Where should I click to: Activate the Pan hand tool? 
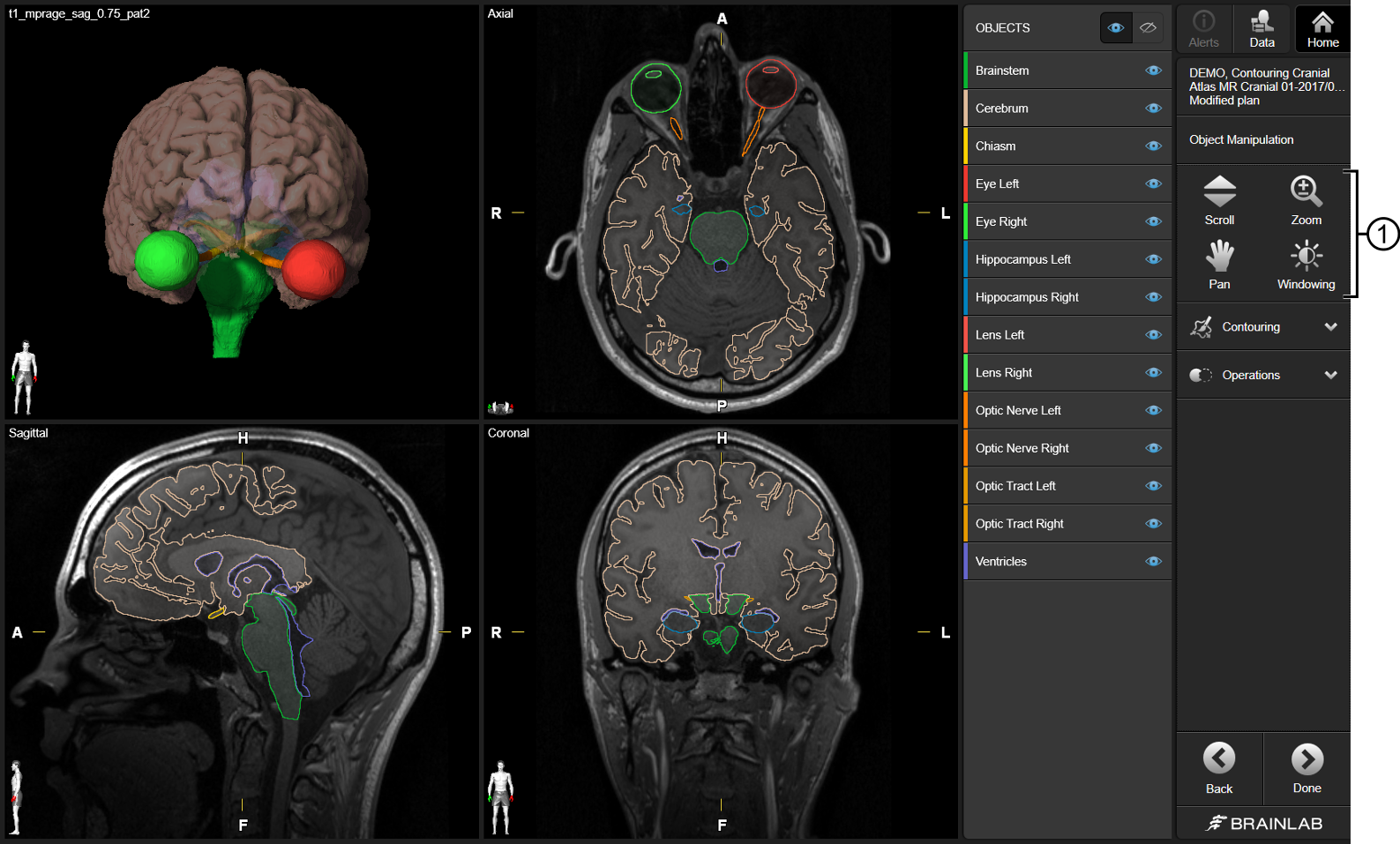[x=1219, y=265]
